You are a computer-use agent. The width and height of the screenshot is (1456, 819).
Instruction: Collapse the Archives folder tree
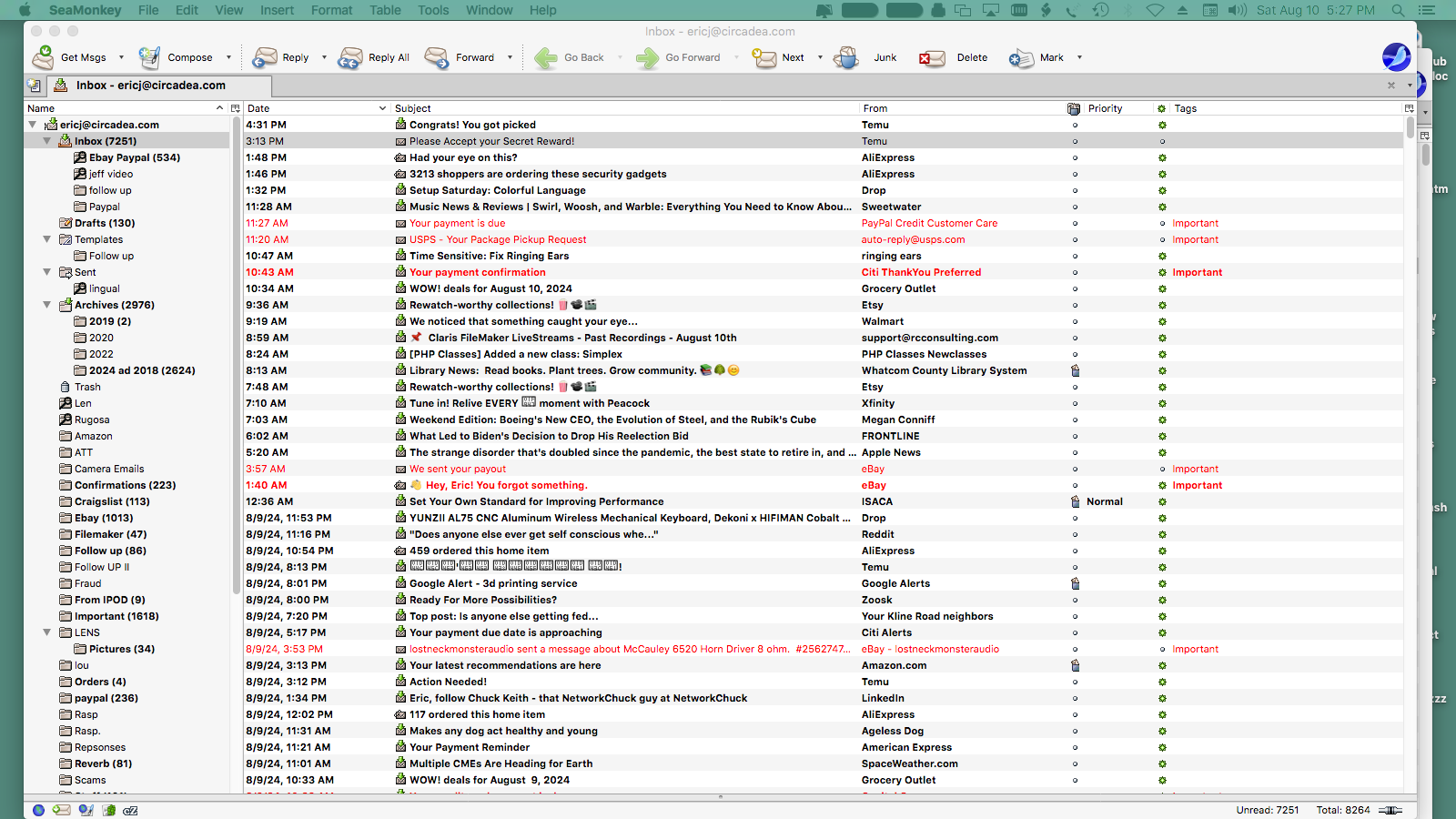46,305
